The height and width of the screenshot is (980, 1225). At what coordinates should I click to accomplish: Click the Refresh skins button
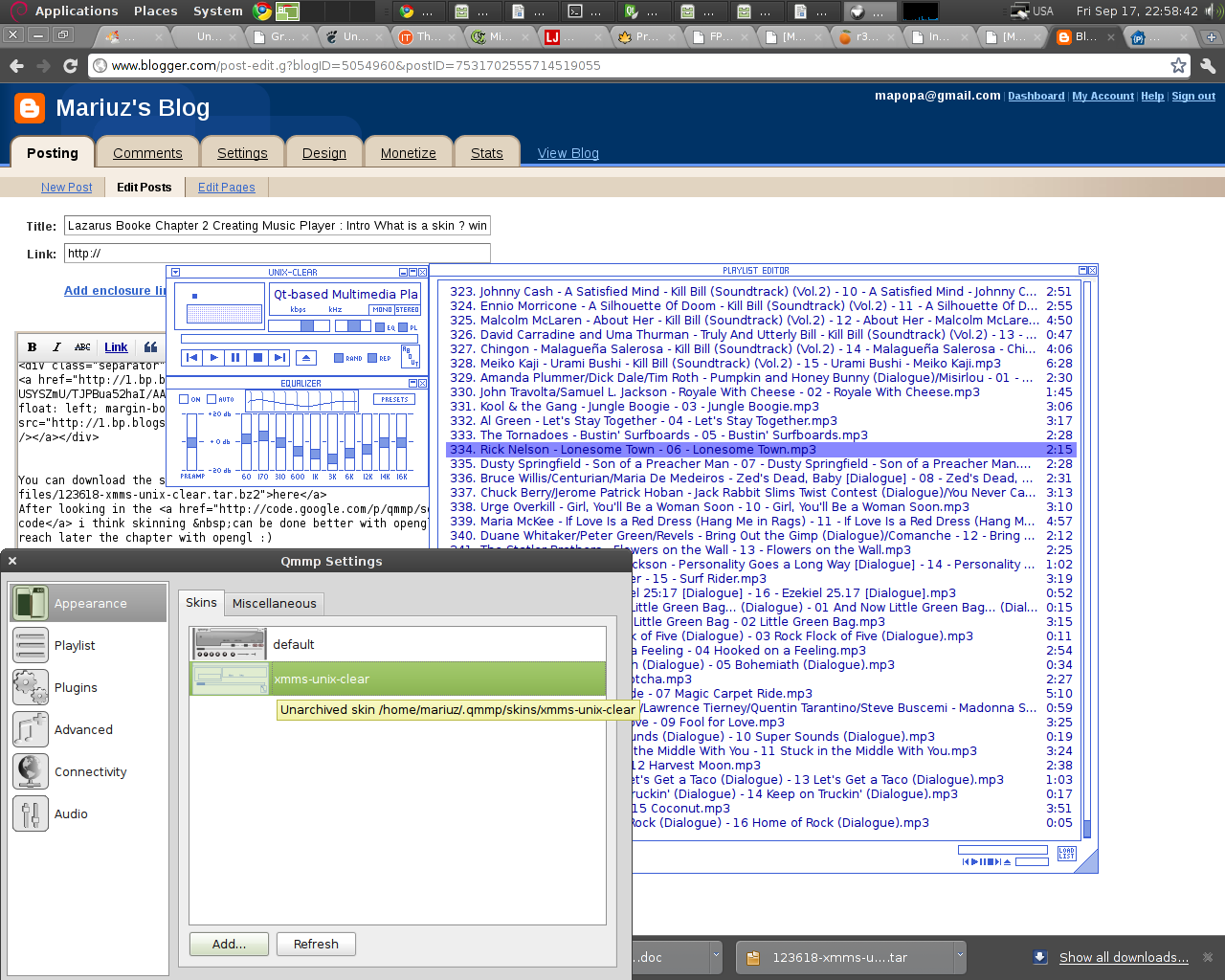pos(316,944)
